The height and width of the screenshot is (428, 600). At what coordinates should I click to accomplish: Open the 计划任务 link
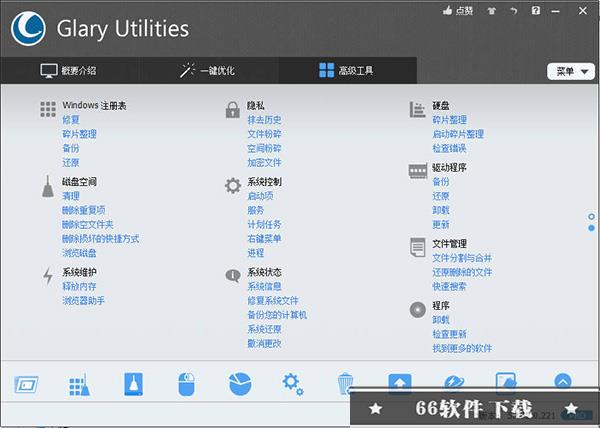click(x=264, y=225)
